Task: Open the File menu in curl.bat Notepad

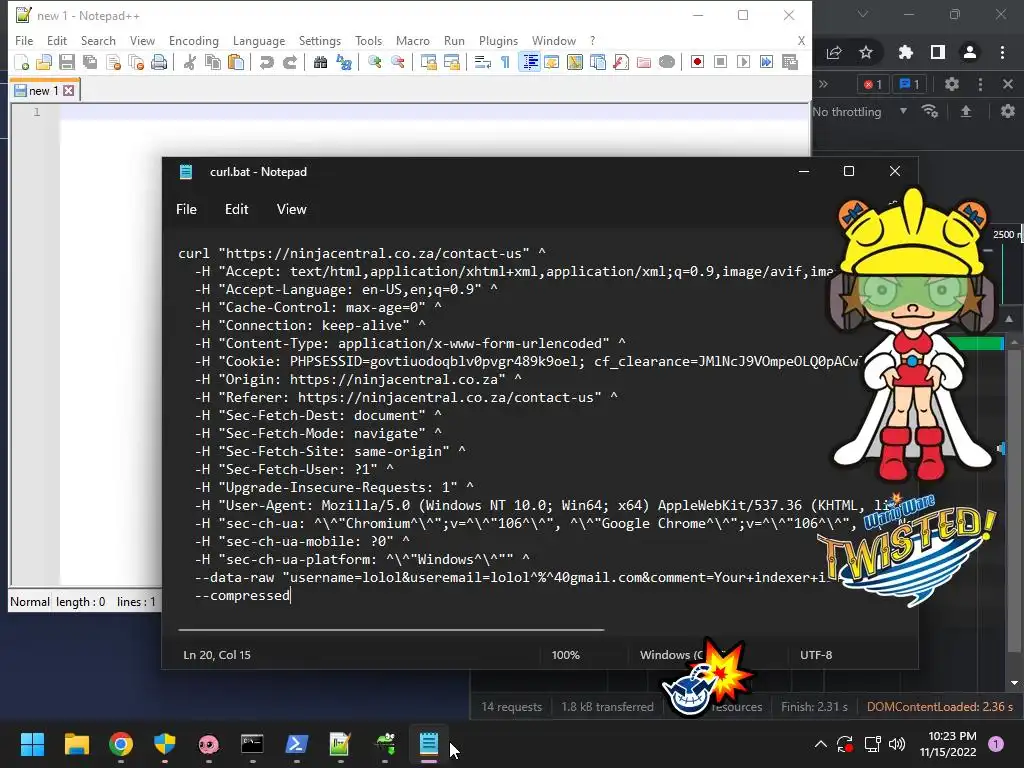Action: click(186, 209)
